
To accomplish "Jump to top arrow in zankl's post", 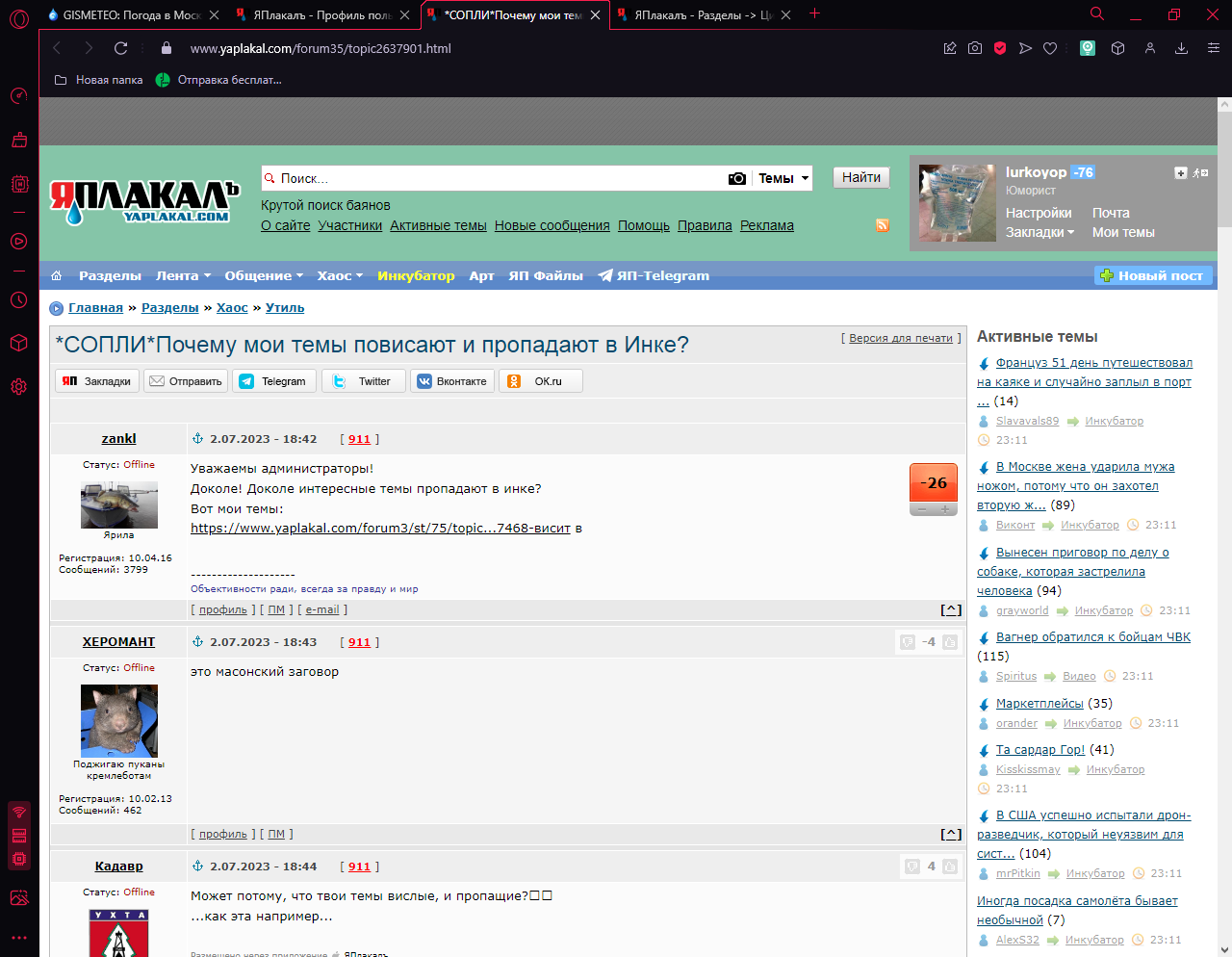I will pos(951,609).
